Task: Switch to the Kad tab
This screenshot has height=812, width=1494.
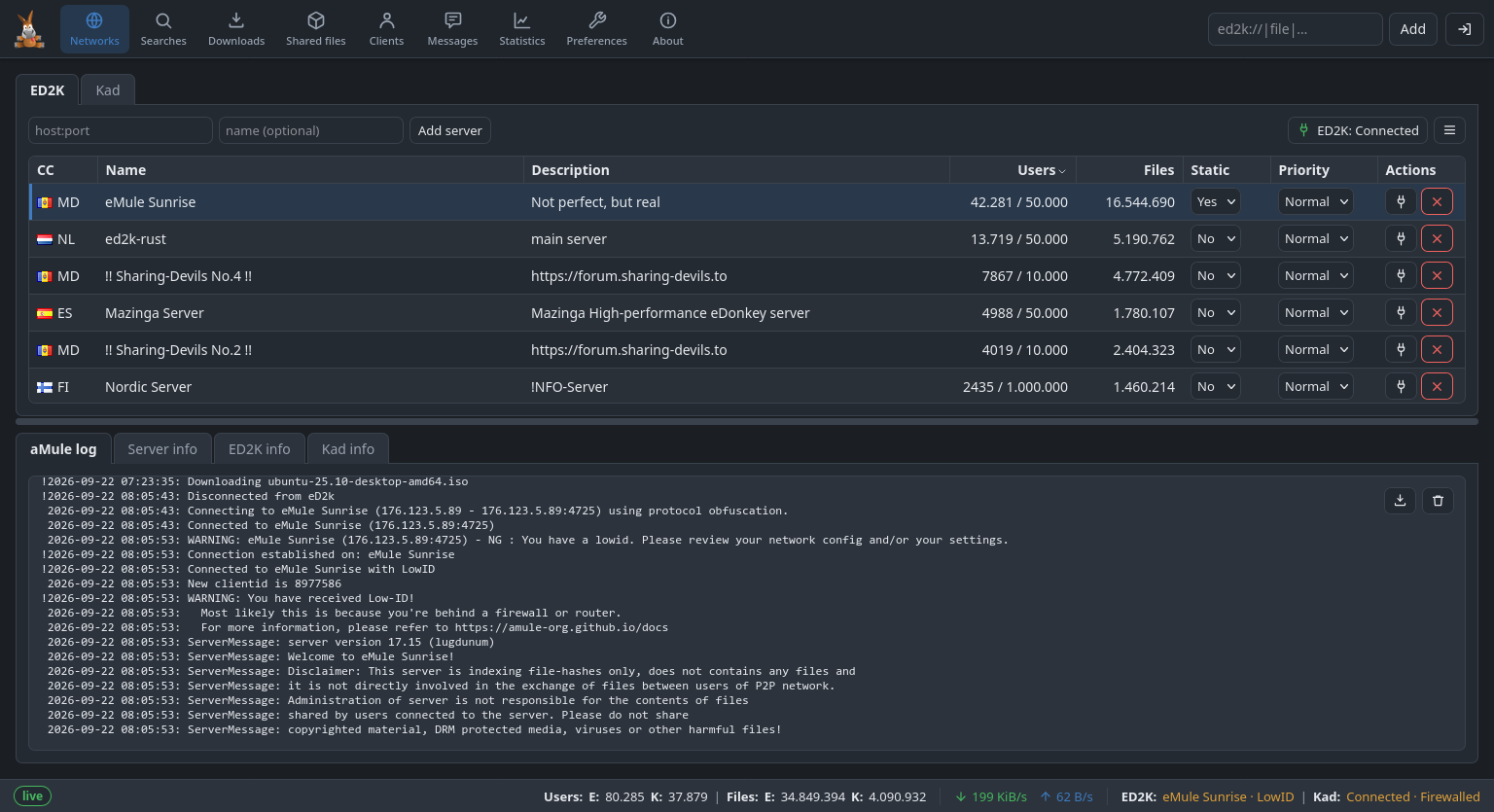Action: tap(108, 90)
